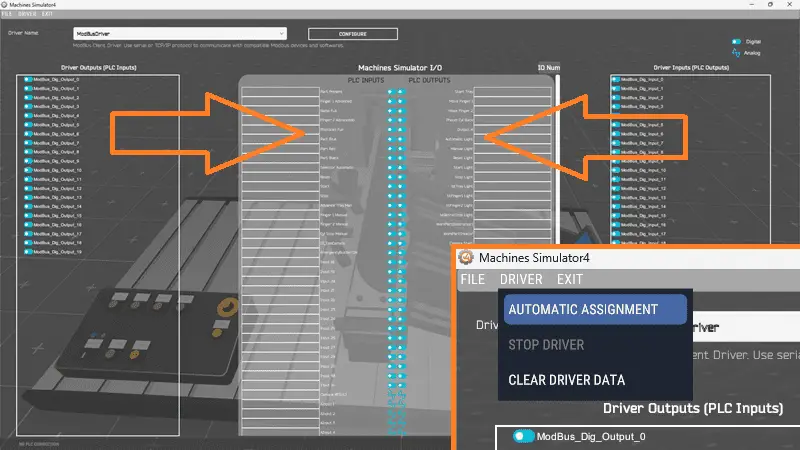
Task: Toggle the enlarged ModBus_Dig_Output_0 switch
Action: pos(523,436)
